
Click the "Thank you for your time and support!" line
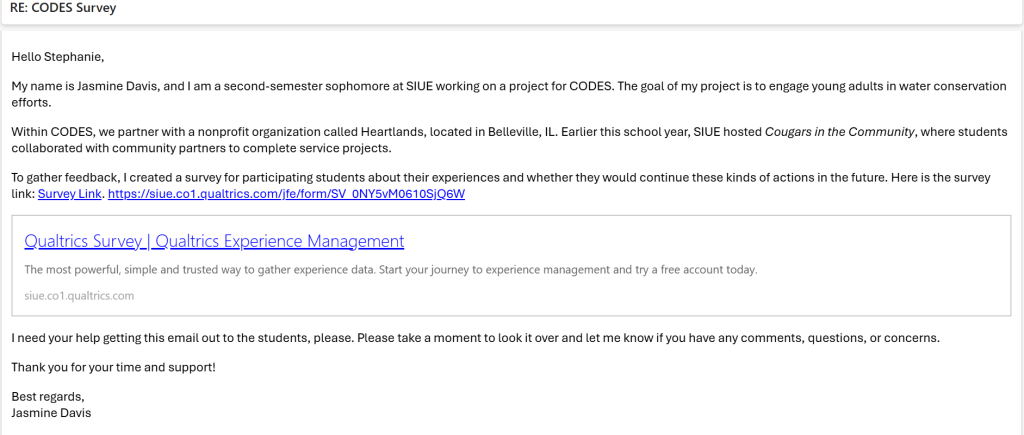[x=113, y=367]
